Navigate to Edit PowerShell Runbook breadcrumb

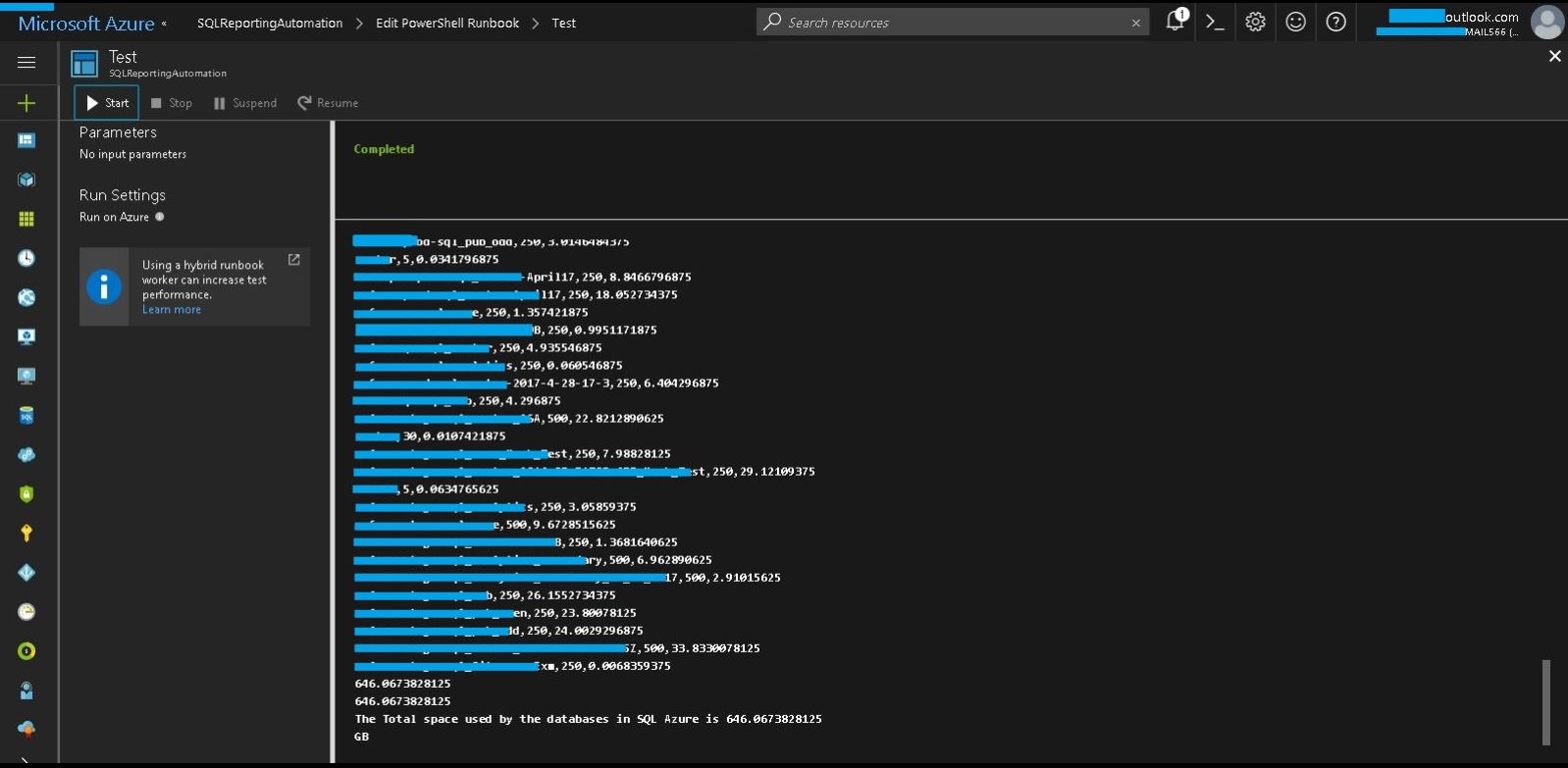click(x=447, y=24)
